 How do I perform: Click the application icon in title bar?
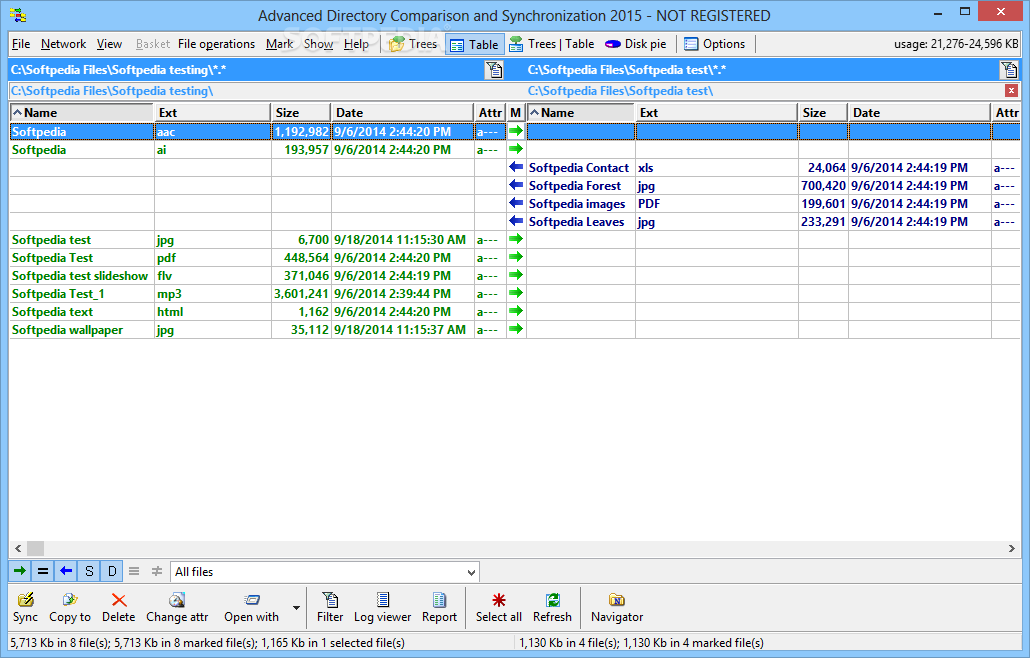pyautogui.click(x=18, y=14)
